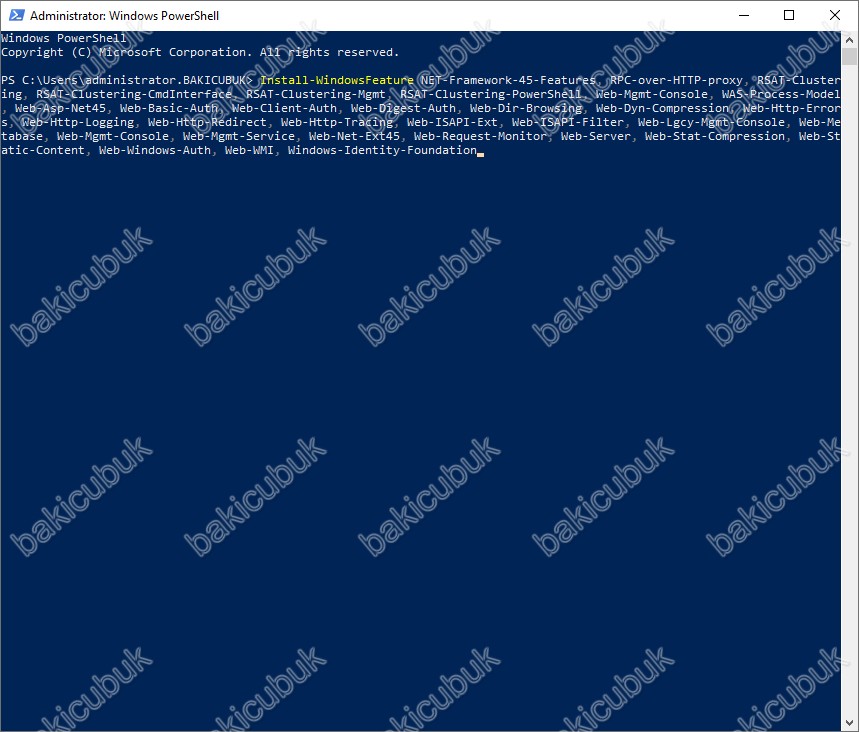Minimize the PowerShell window
Screen dimensions: 859x732
[x=744, y=15]
